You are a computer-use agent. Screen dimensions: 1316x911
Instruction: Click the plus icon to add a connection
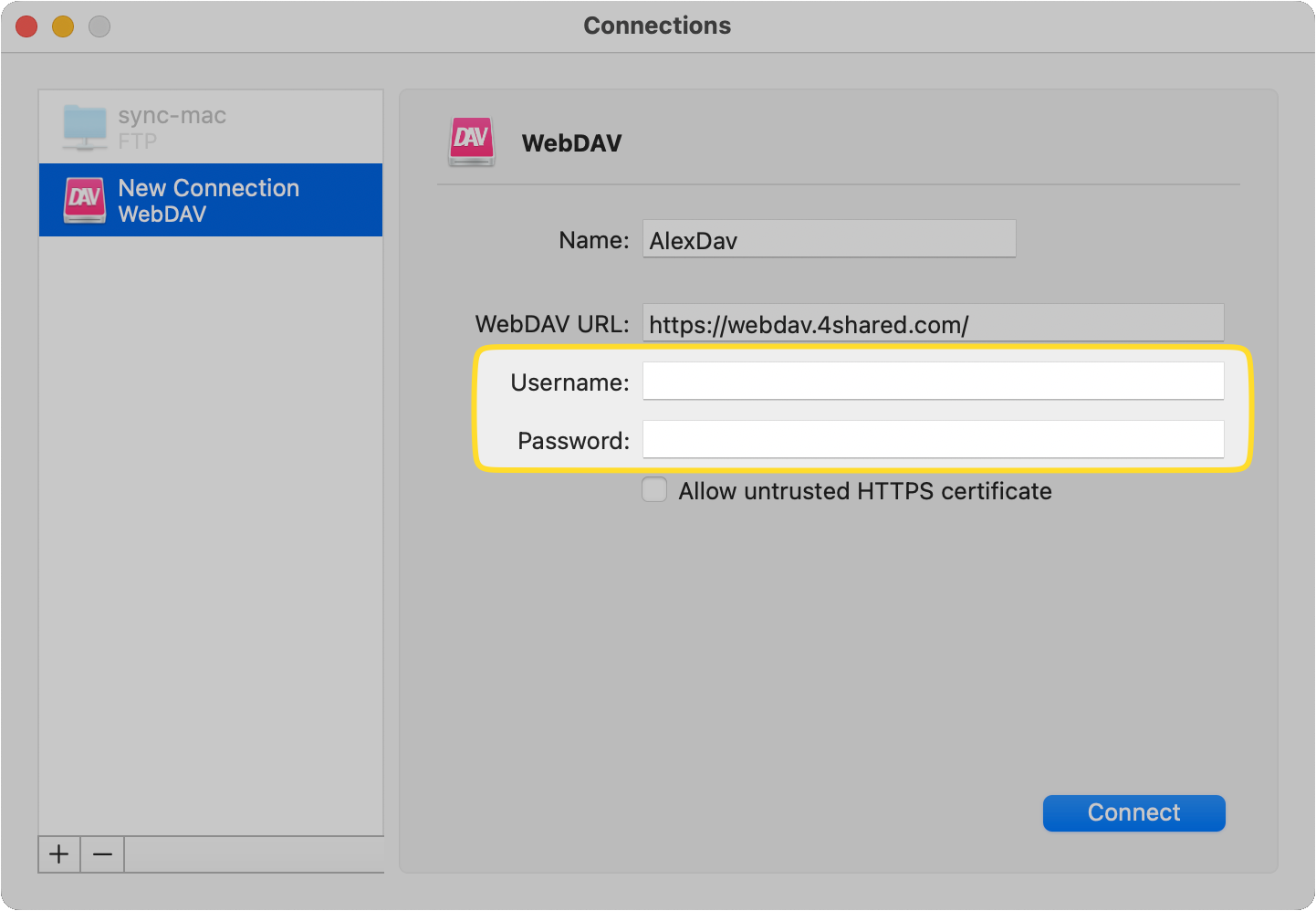click(58, 854)
